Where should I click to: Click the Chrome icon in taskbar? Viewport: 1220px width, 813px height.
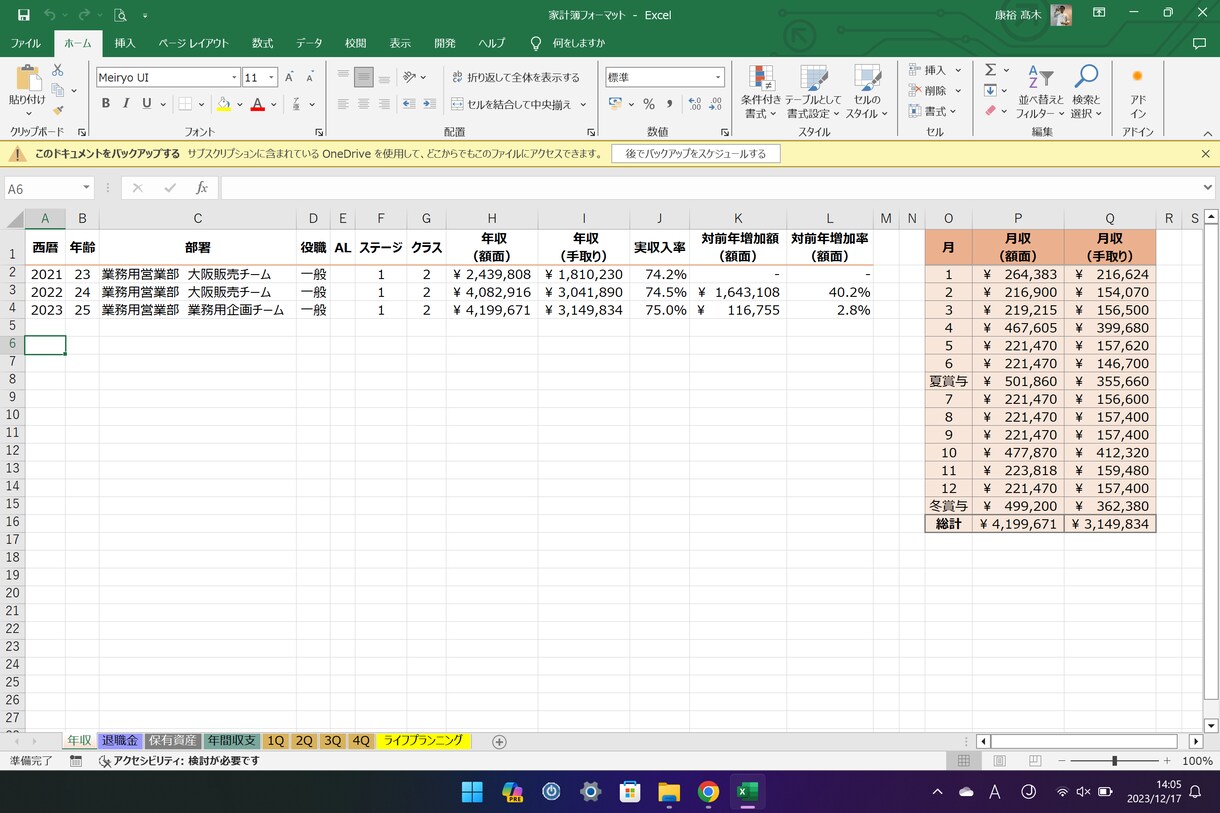pyautogui.click(x=708, y=792)
